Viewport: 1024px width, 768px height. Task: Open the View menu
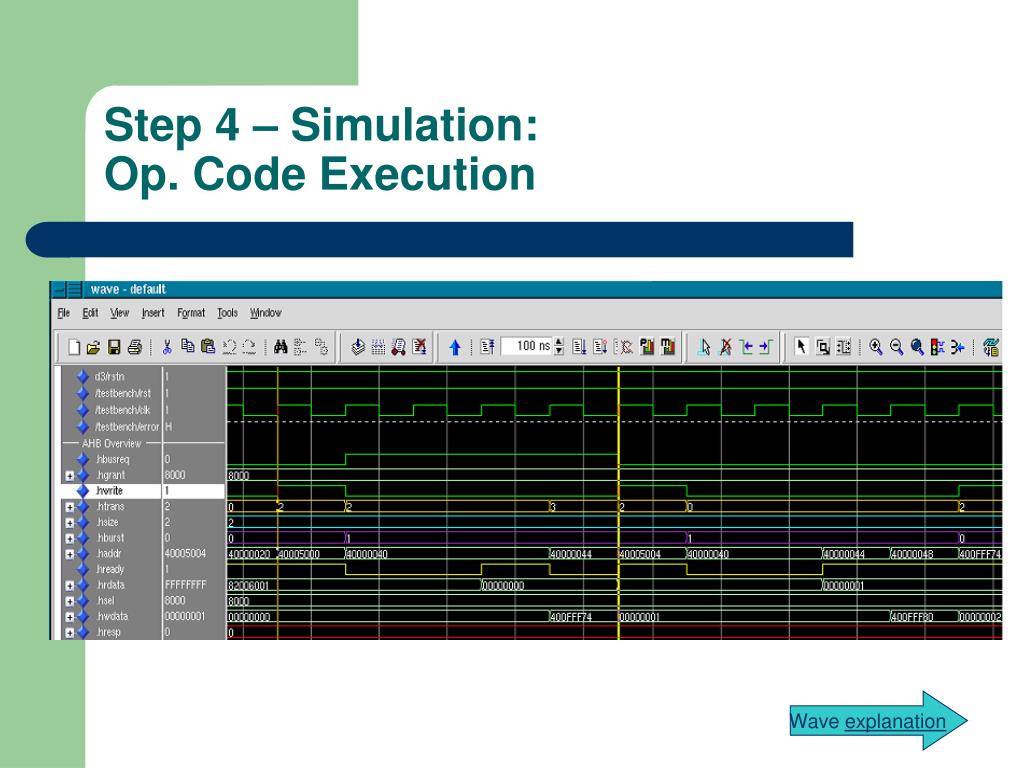click(x=120, y=313)
